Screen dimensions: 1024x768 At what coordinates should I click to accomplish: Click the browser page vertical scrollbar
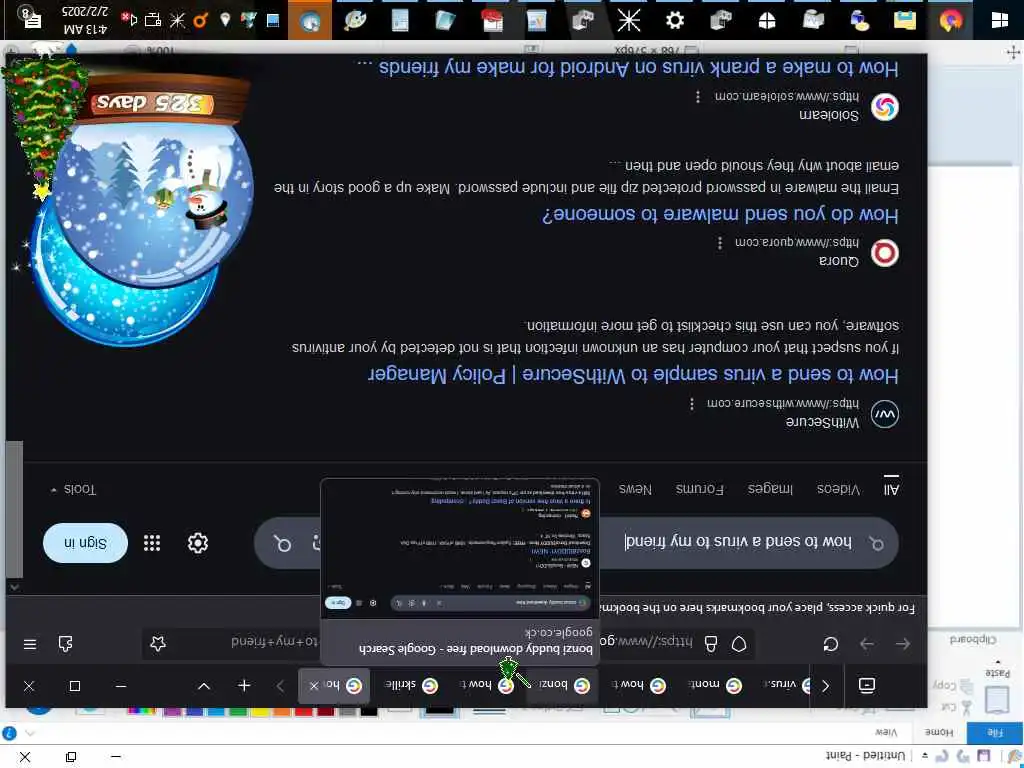14,509
